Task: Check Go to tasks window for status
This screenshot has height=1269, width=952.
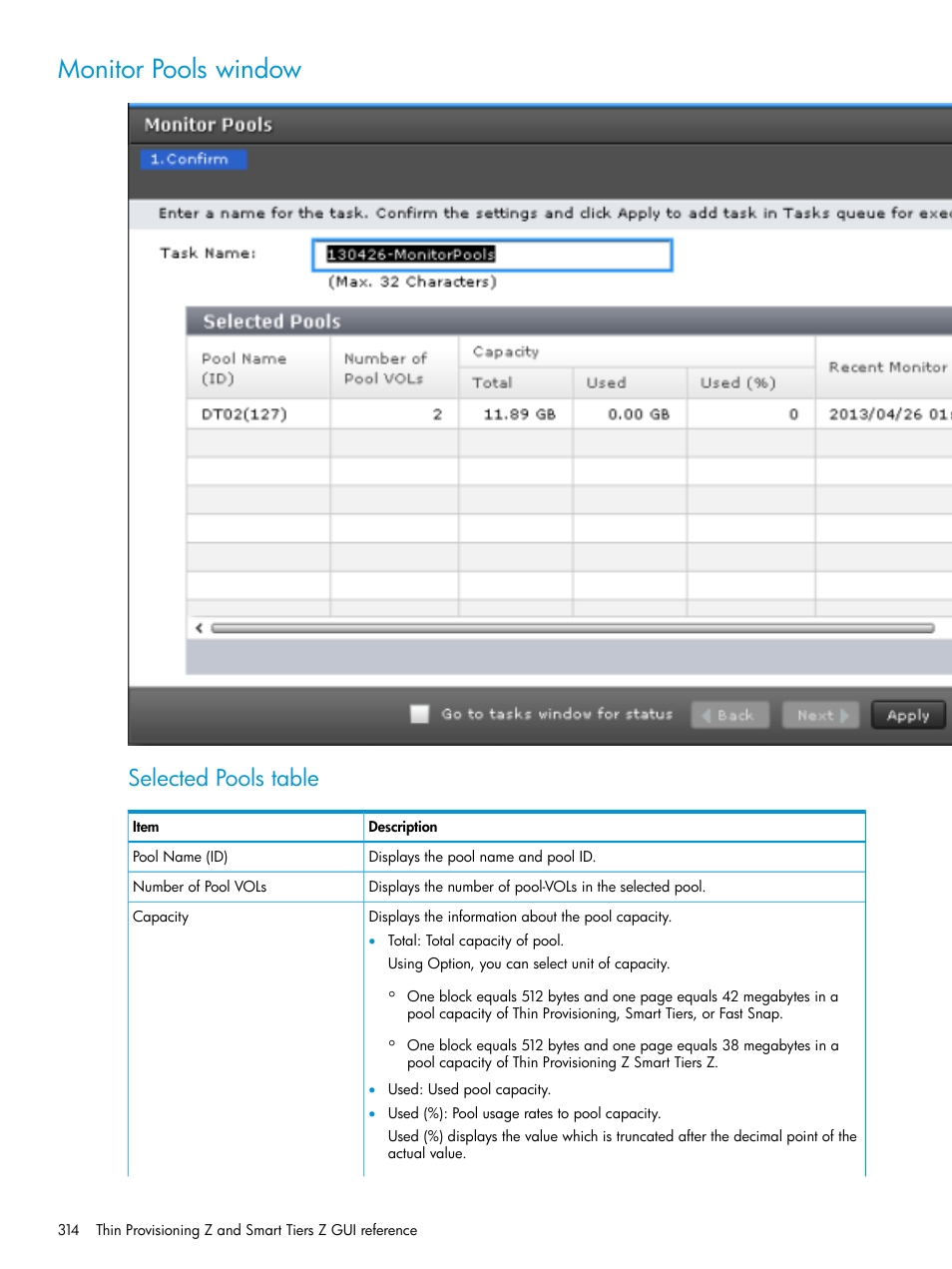Action: (420, 714)
